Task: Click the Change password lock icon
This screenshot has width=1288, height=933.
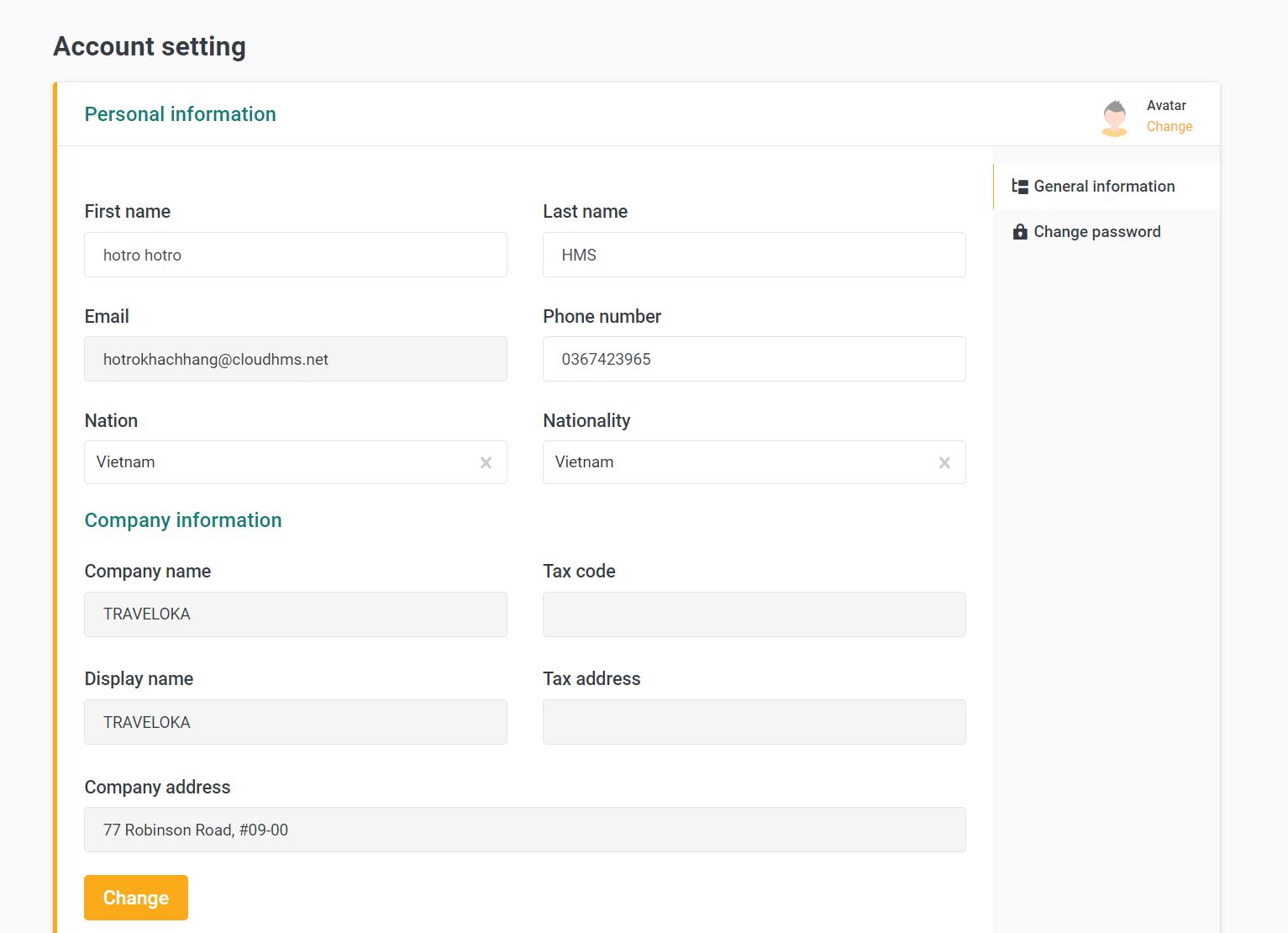Action: [x=1020, y=232]
